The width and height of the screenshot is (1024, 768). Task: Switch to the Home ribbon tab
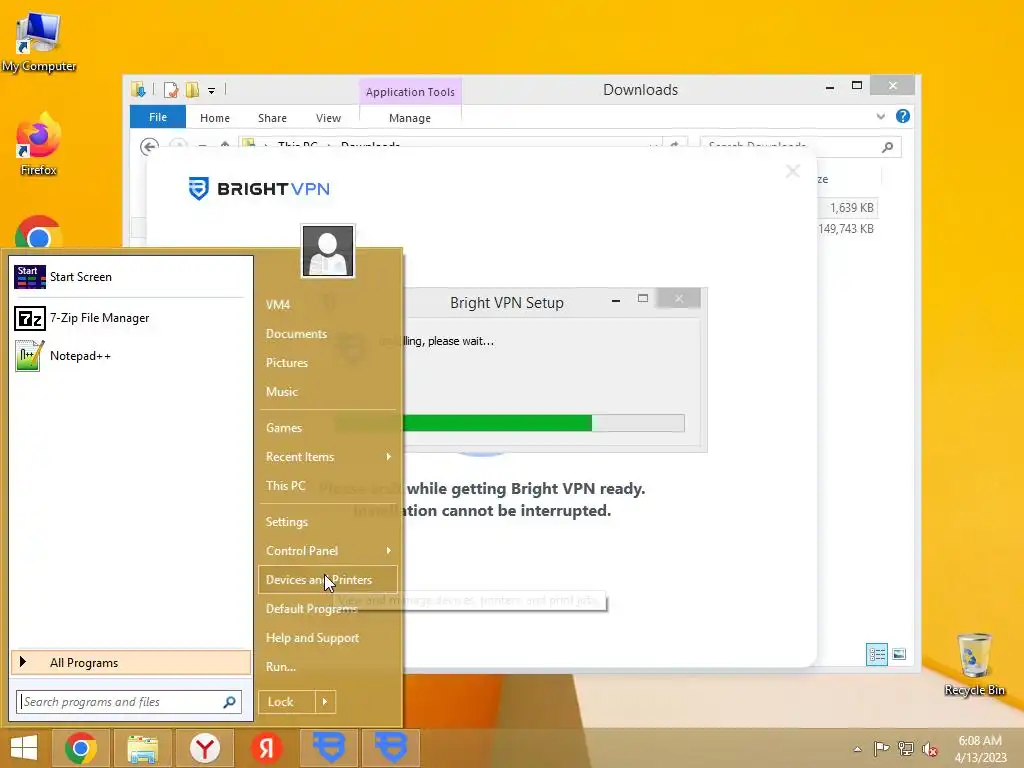[215, 118]
